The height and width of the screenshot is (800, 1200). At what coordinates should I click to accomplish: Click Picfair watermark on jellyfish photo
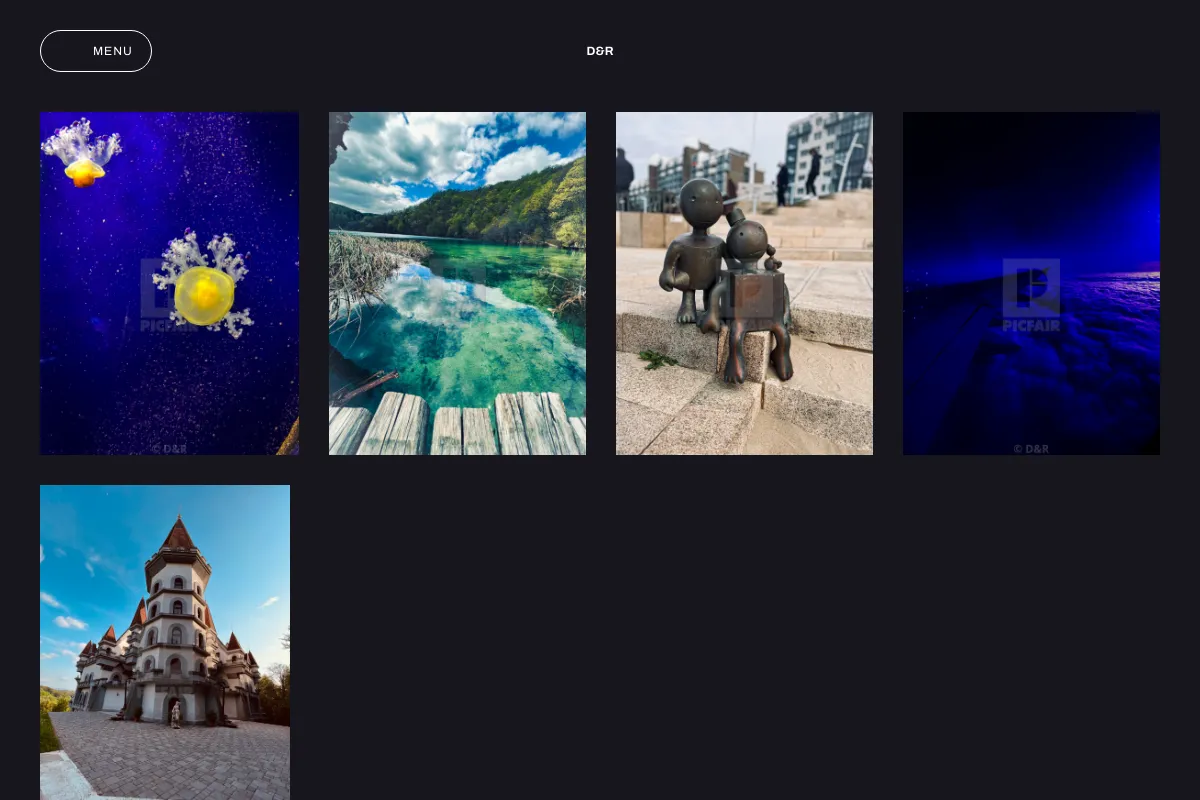point(168,296)
